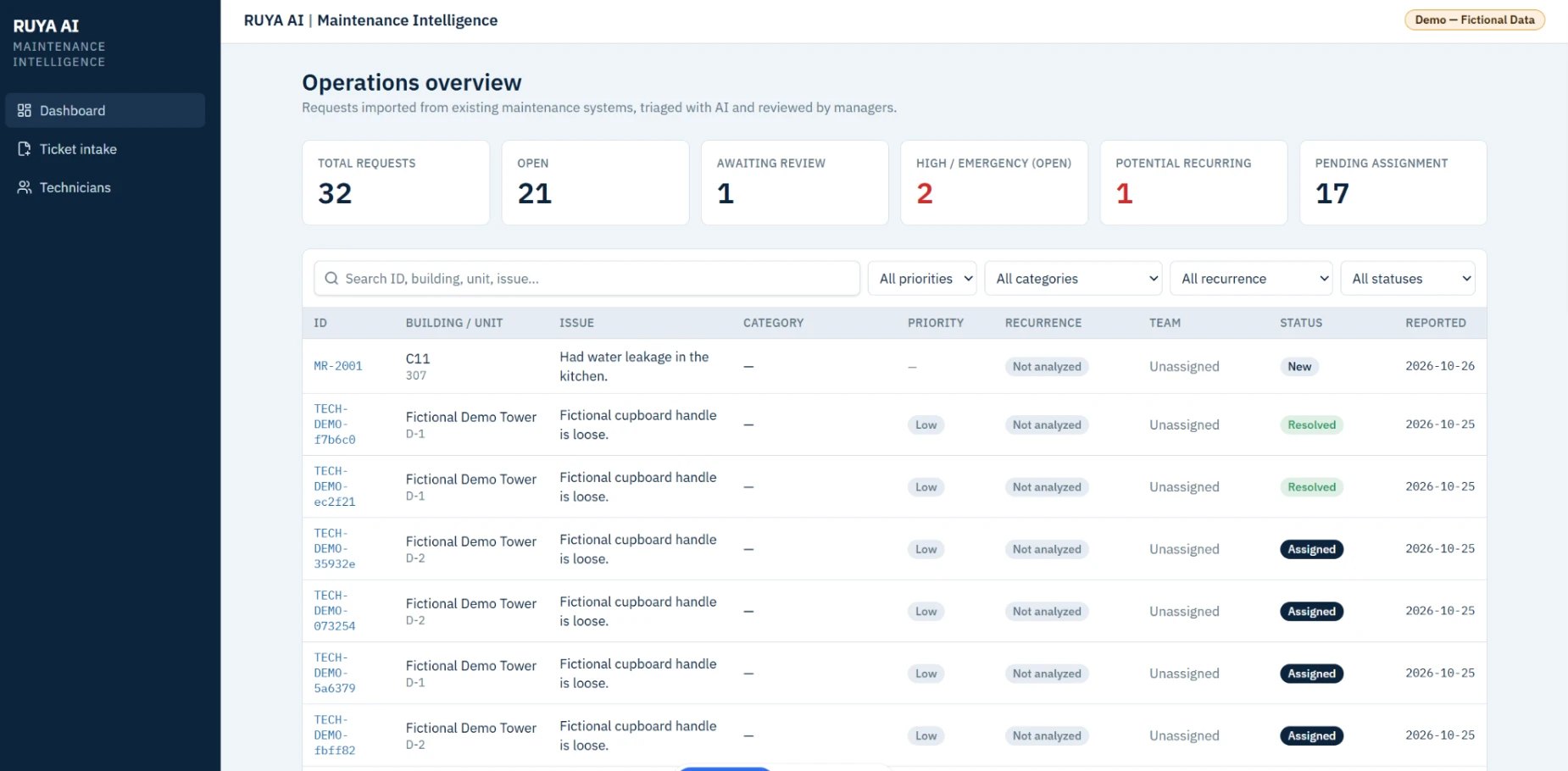Open the Dashboard menu item
Image resolution: width=1568 pixels, height=771 pixels.
(105, 110)
